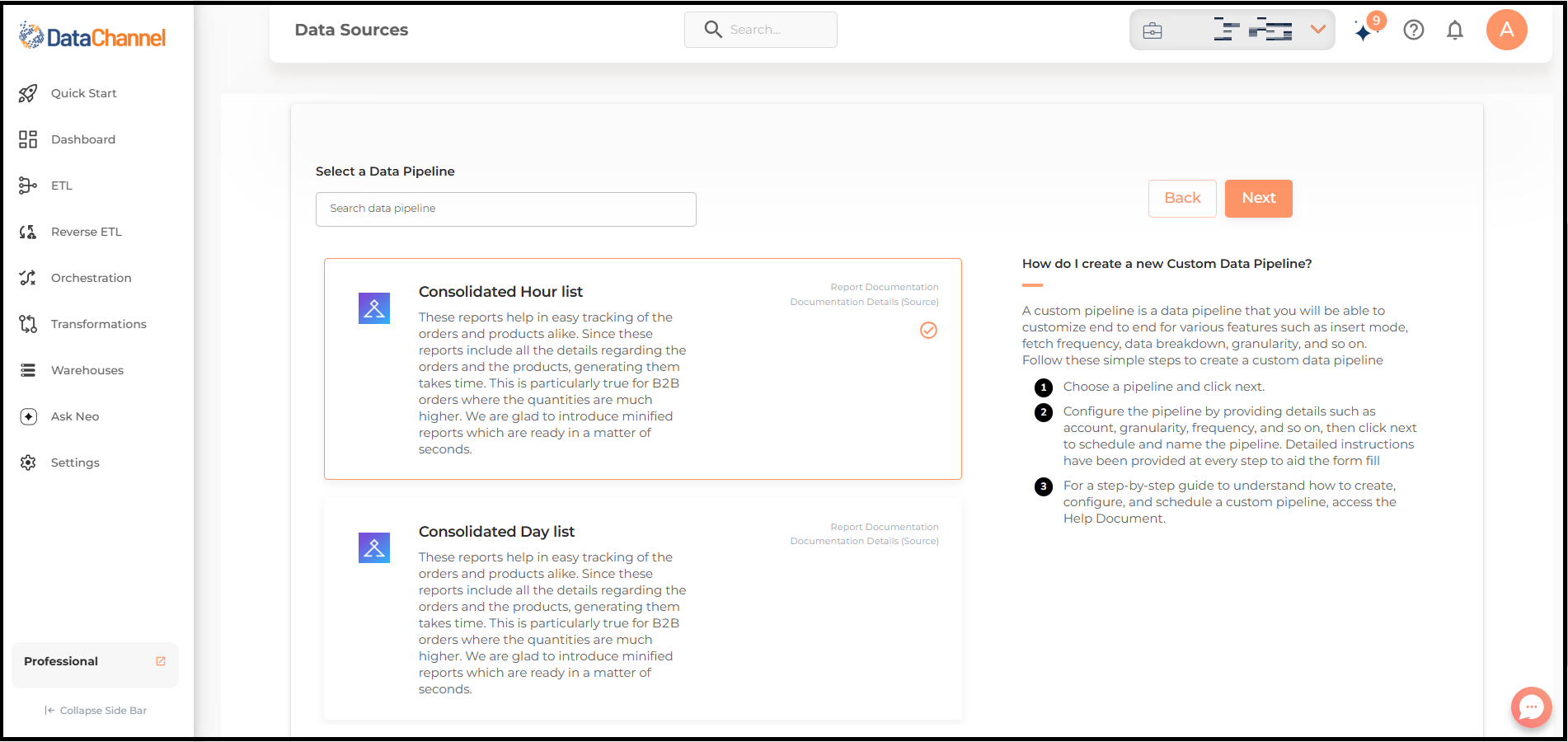Focus the top Search field
This screenshot has width=1568, height=742.
(x=761, y=30)
